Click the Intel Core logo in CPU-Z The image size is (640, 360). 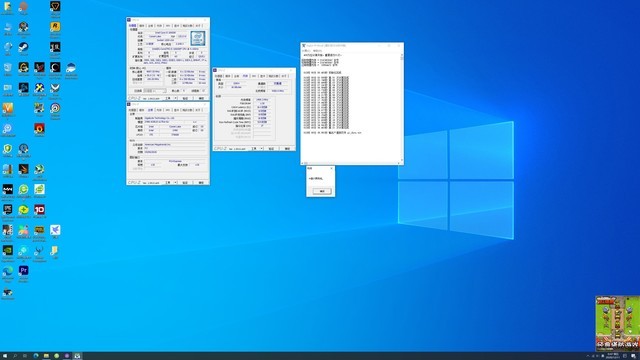pyautogui.click(x=198, y=39)
